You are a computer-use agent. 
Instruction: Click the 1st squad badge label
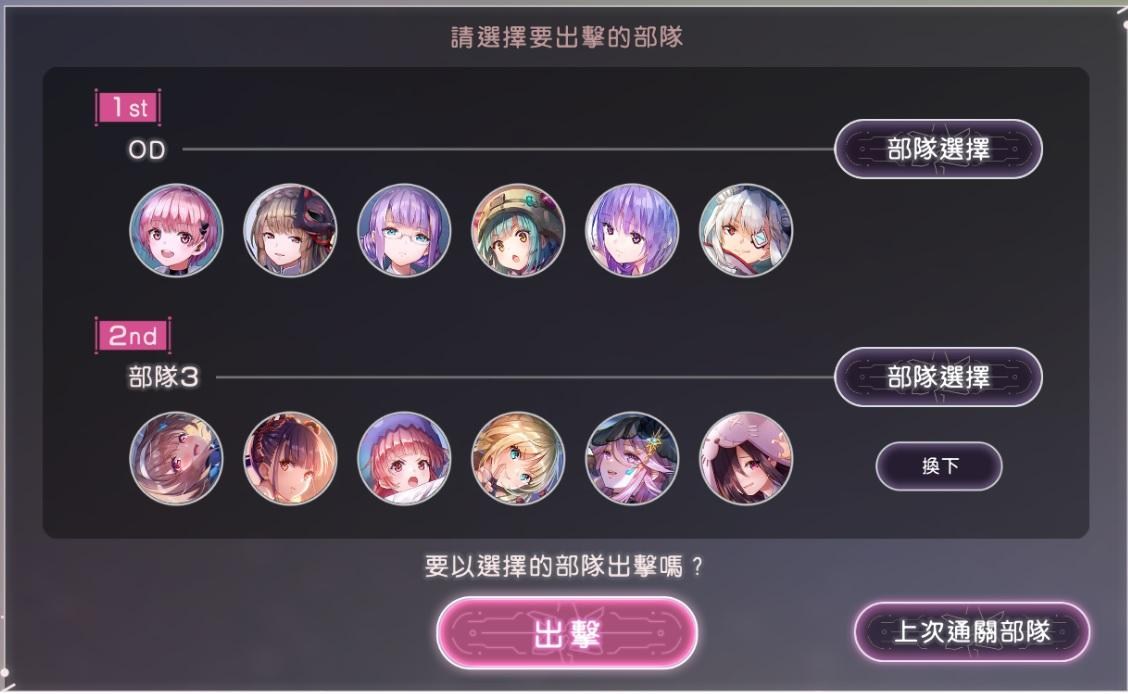tap(128, 108)
